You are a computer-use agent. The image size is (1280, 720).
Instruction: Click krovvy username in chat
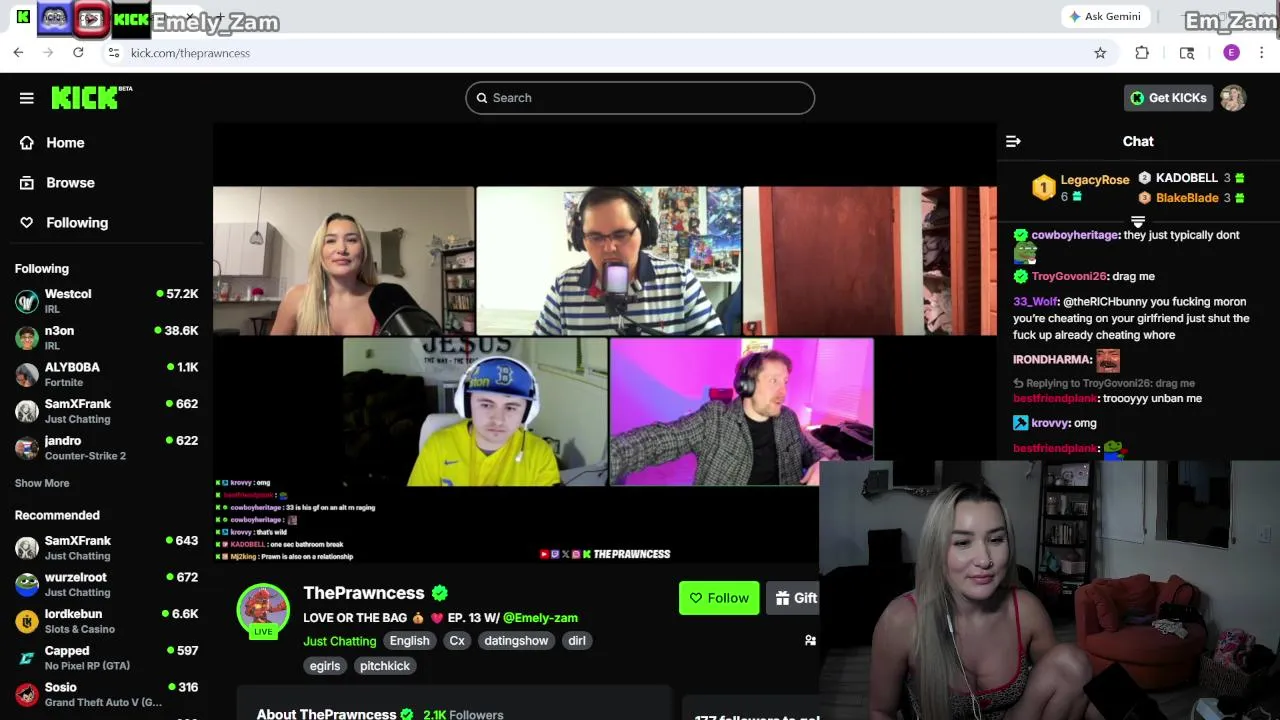point(1050,423)
